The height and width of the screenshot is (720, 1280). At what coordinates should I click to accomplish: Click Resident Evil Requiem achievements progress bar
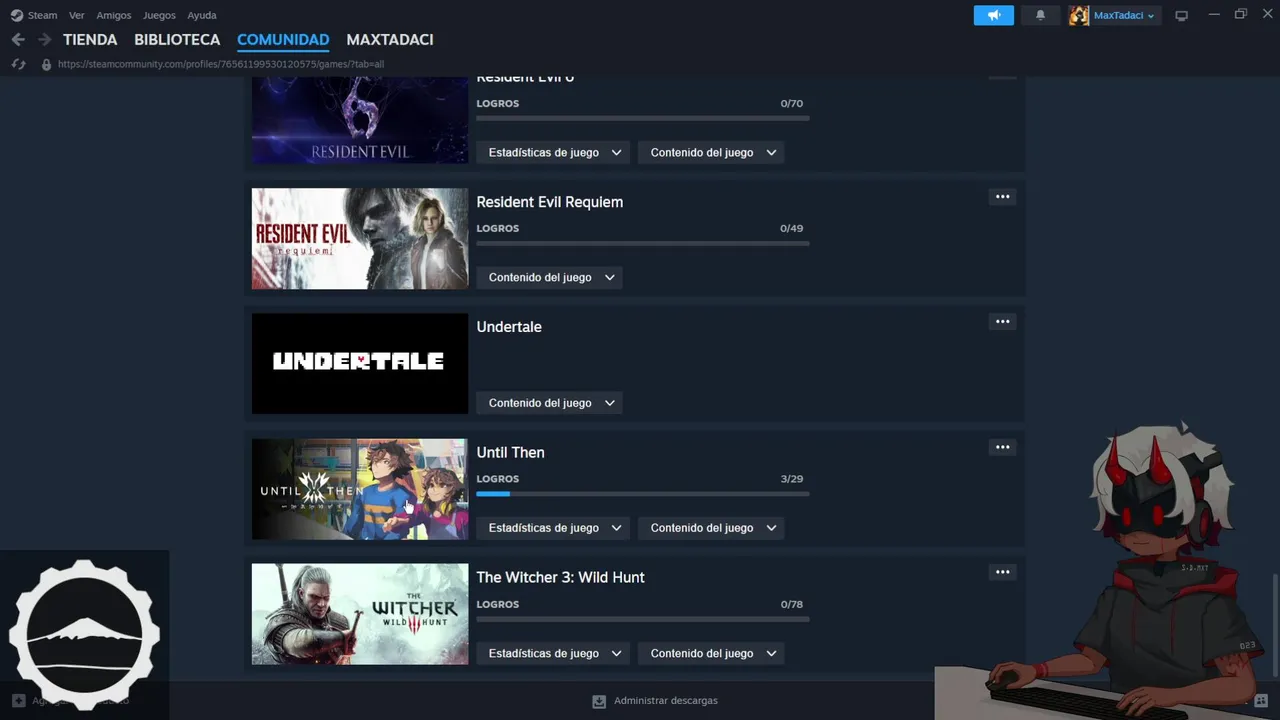point(643,243)
